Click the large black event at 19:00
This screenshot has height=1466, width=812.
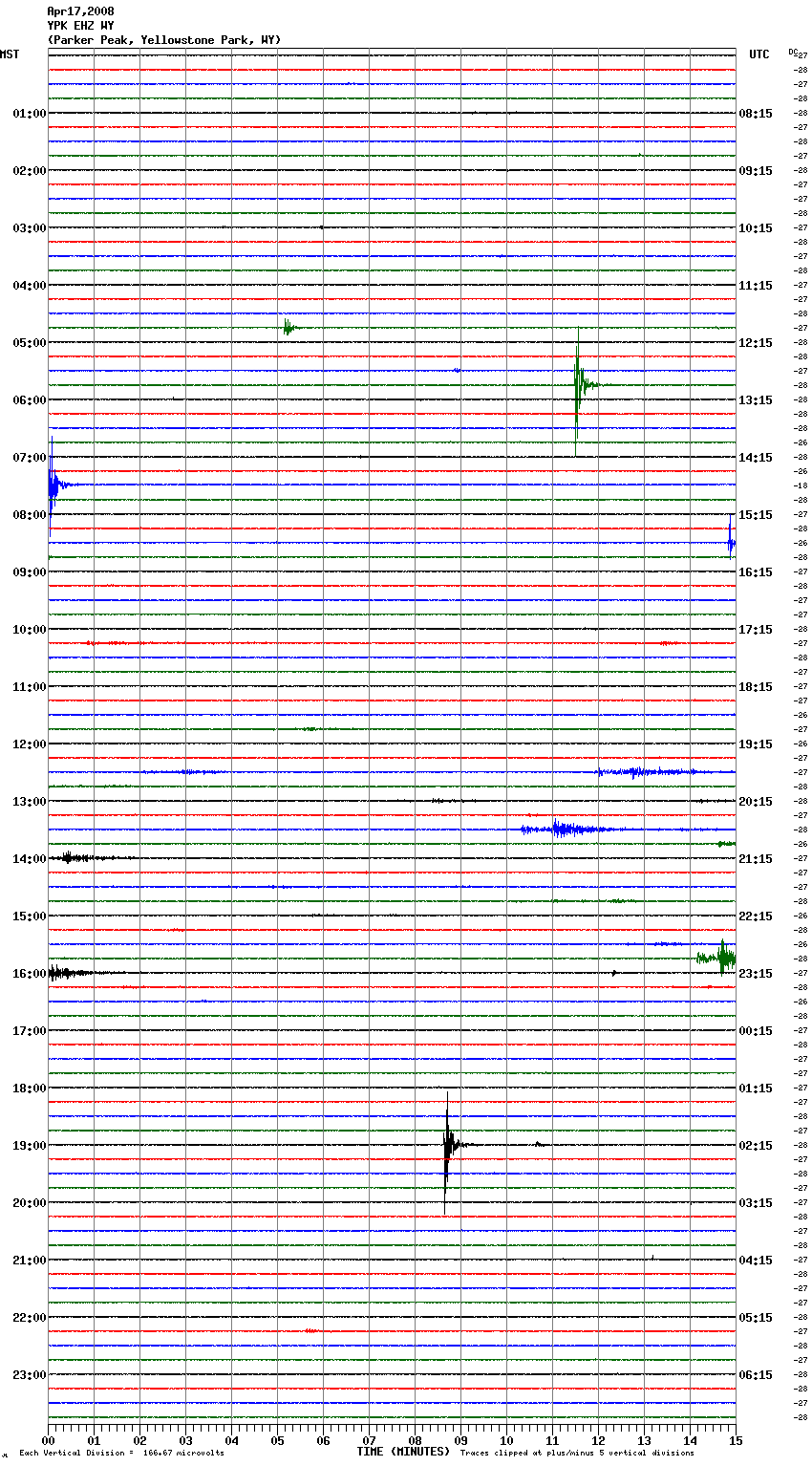[x=448, y=1145]
